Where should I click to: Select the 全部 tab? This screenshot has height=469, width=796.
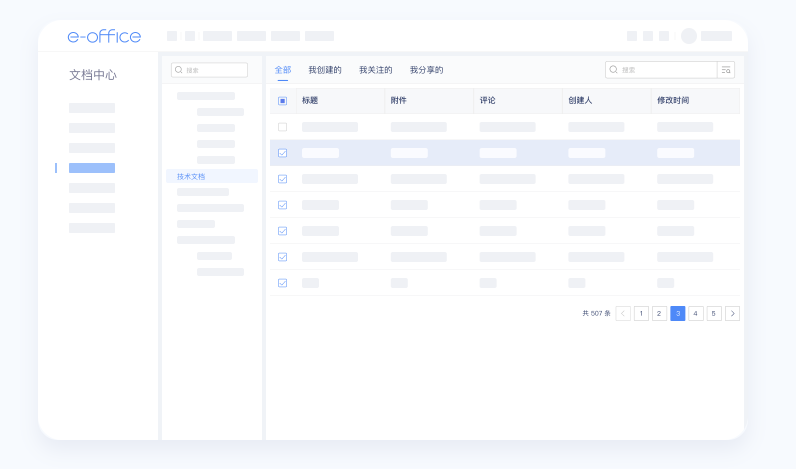283,70
